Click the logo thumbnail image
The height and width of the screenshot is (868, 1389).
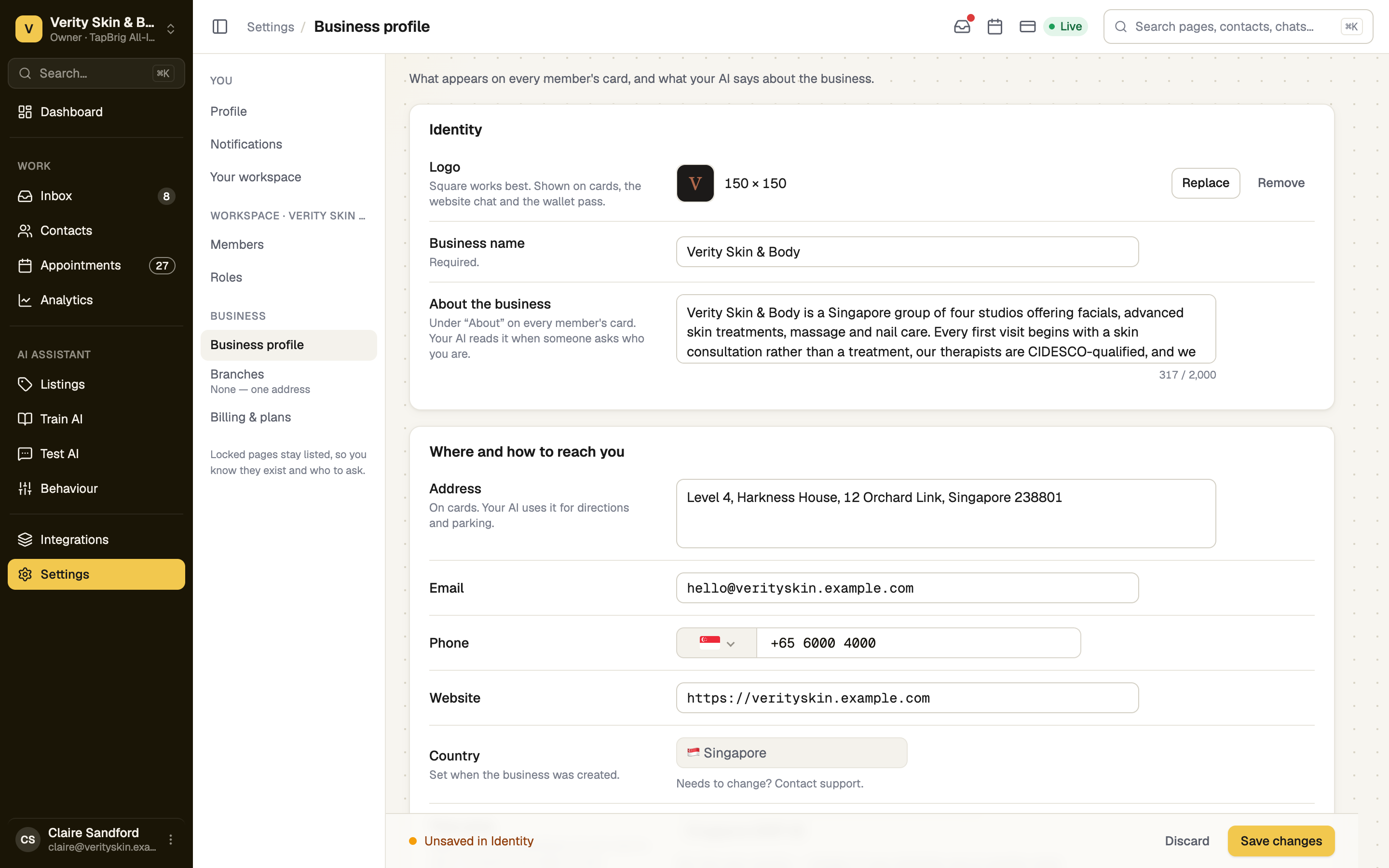tap(695, 183)
